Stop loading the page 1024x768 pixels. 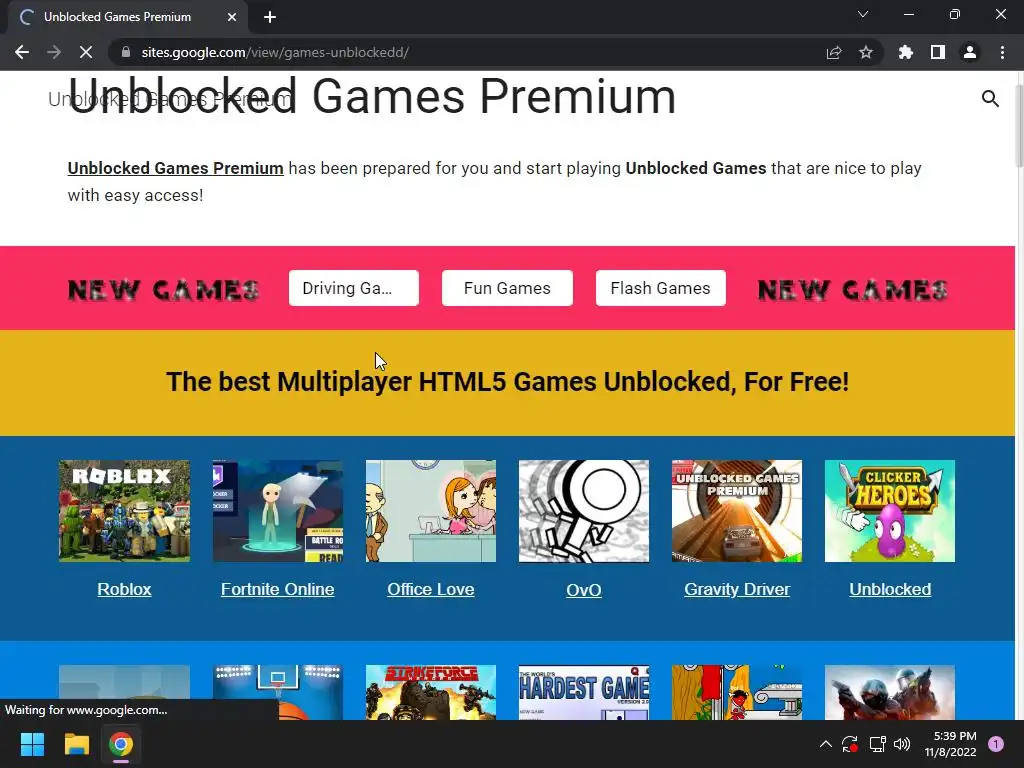pyautogui.click(x=86, y=52)
